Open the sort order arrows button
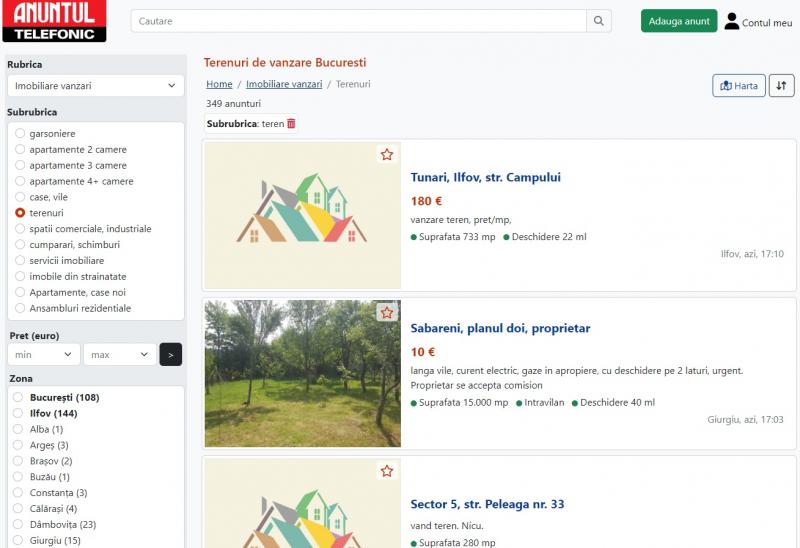This screenshot has height=548, width=800. (x=781, y=86)
